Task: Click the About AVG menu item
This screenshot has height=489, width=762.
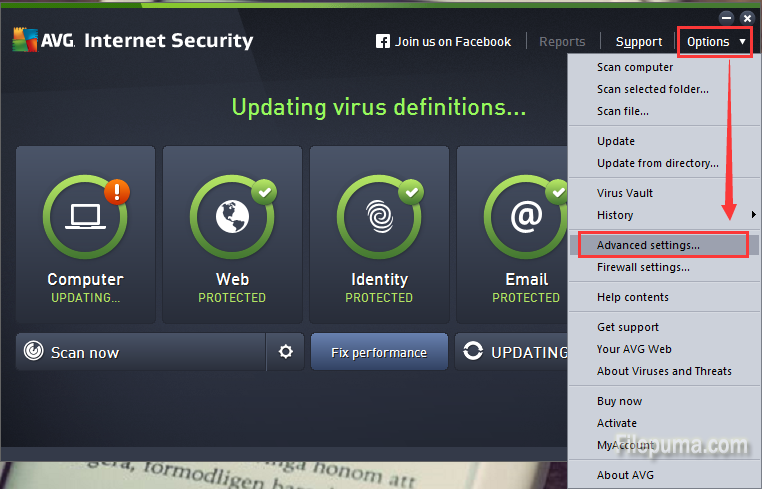Action: tap(625, 475)
